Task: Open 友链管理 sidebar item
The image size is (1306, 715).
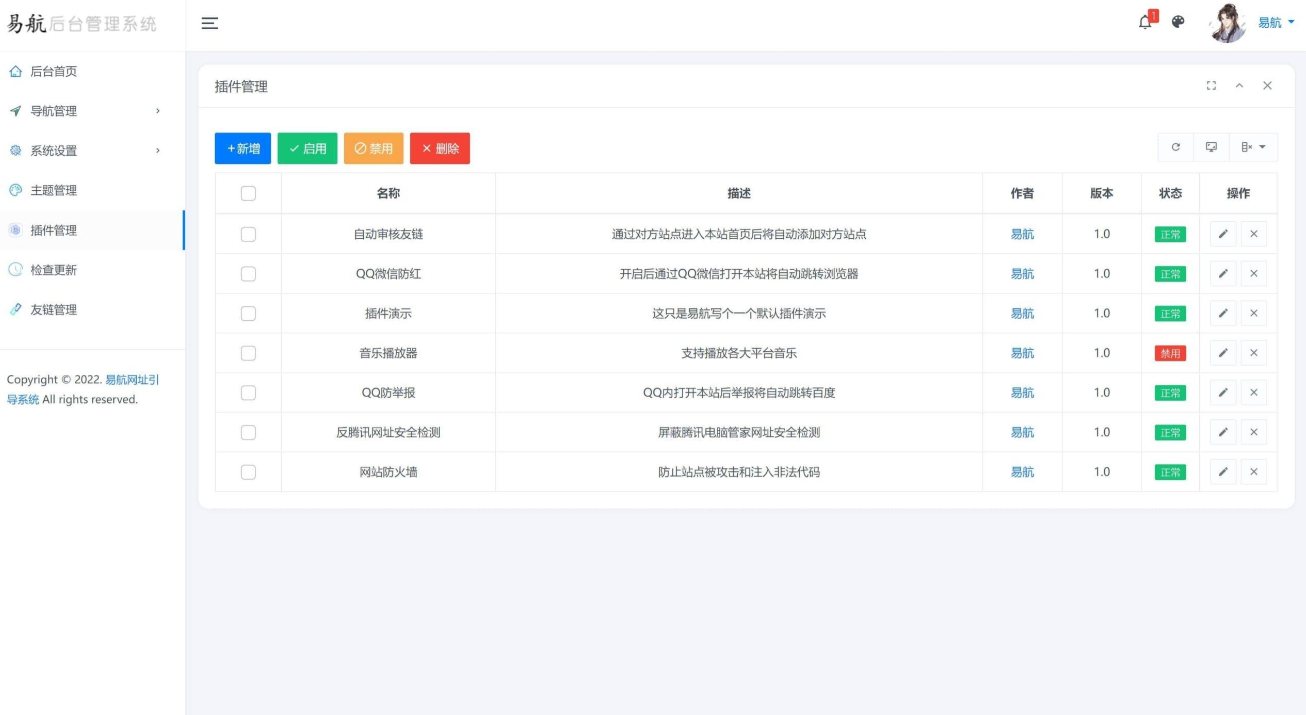Action: (92, 310)
